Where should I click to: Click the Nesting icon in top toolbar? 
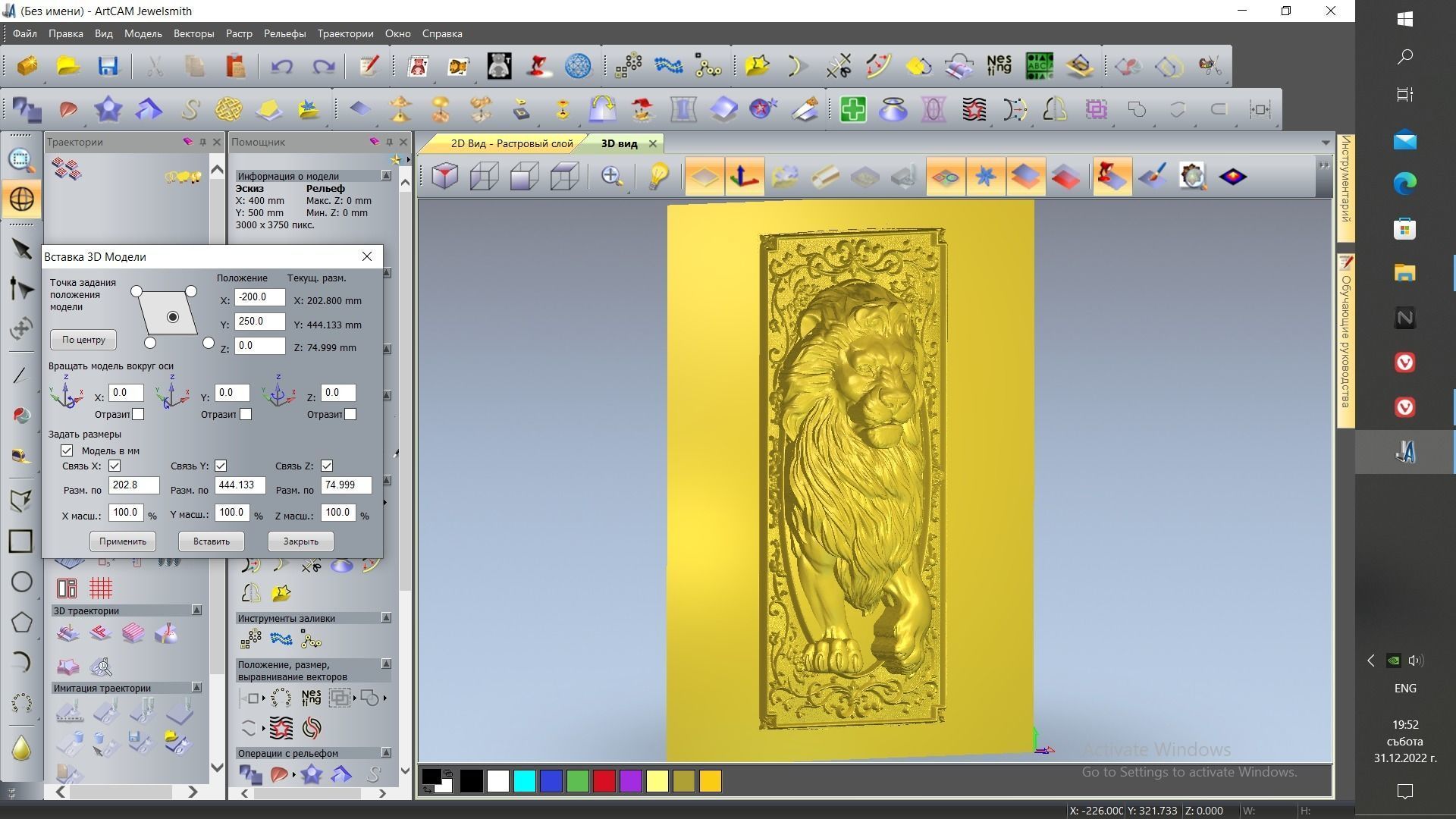tap(999, 66)
